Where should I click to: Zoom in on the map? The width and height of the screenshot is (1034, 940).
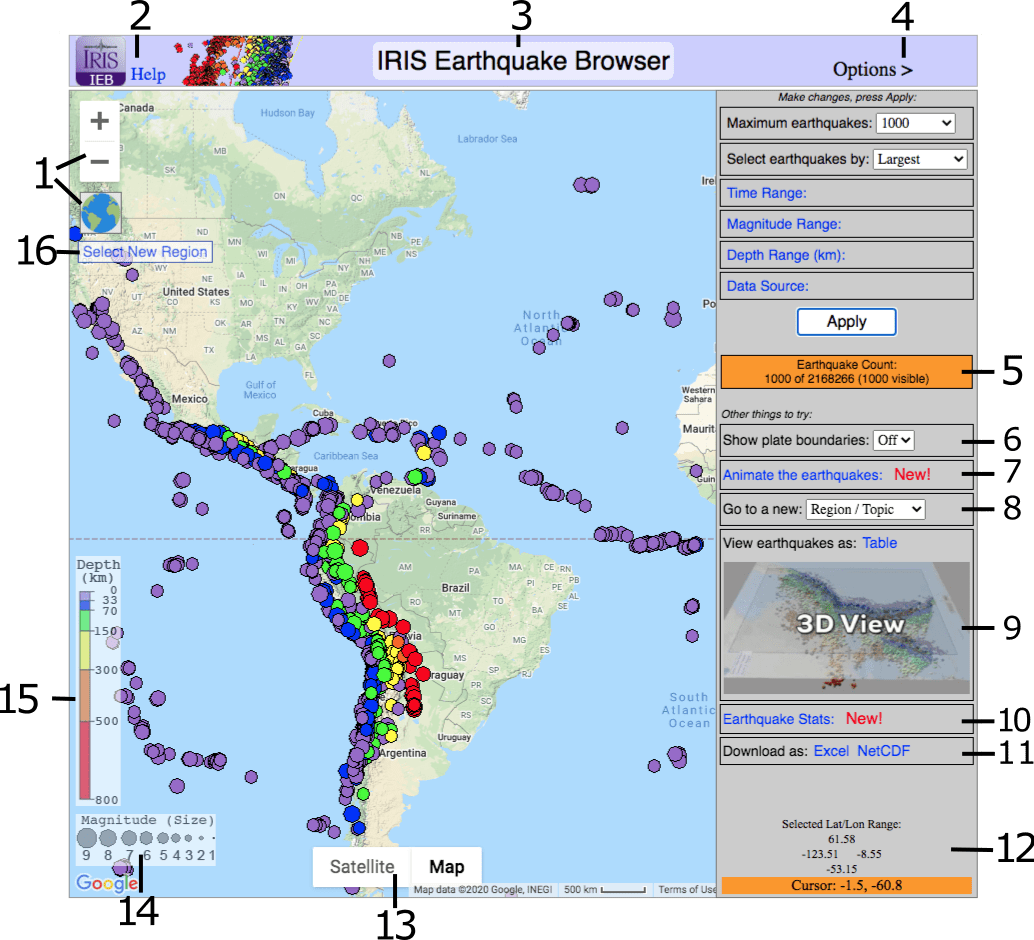pyautogui.click(x=100, y=122)
